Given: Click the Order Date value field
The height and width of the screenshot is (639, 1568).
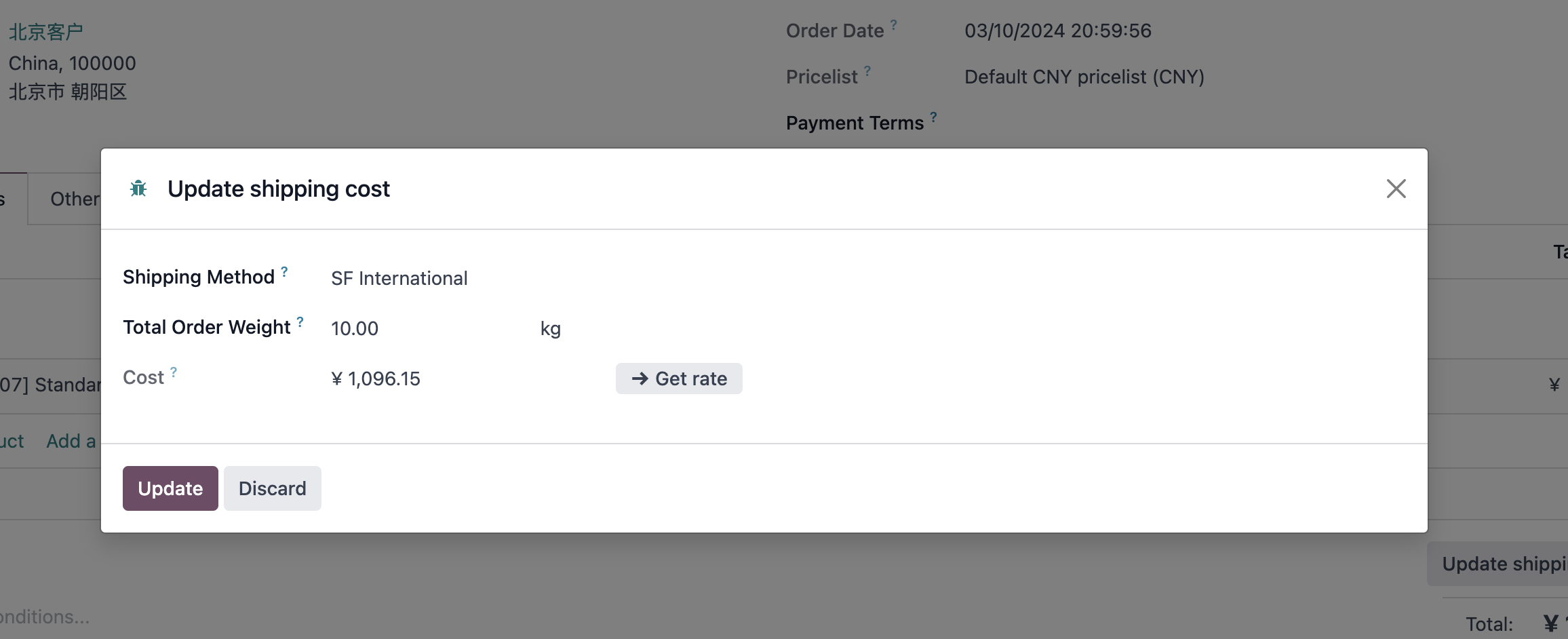Looking at the screenshot, I should (x=1057, y=31).
